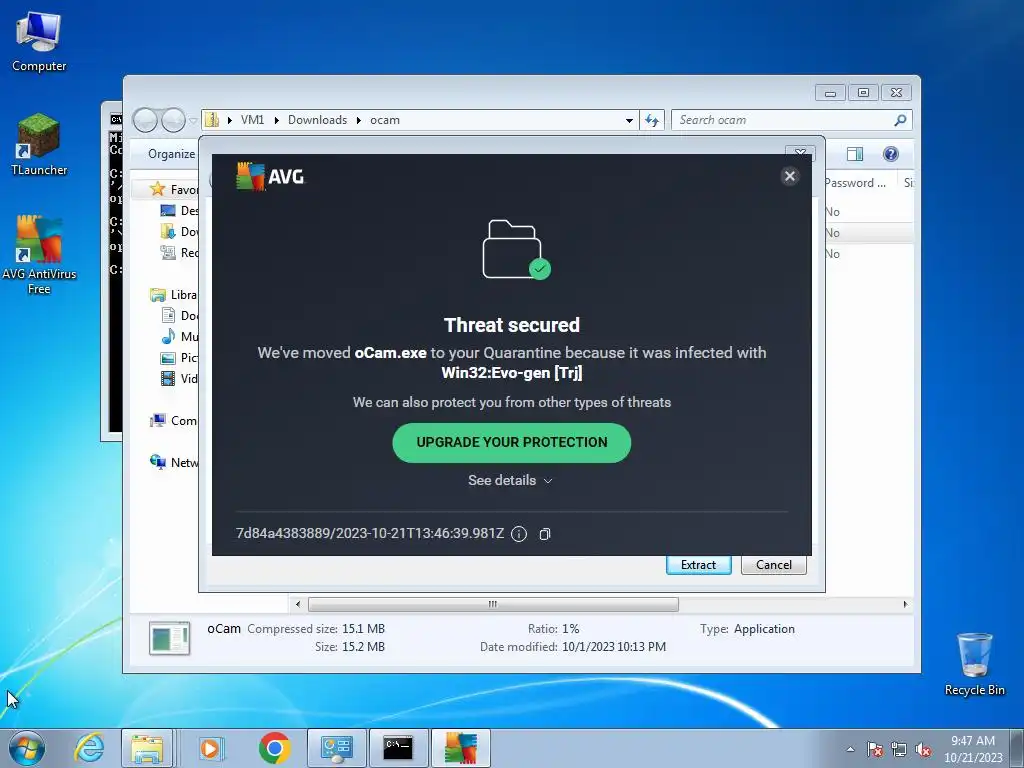The height and width of the screenshot is (768, 1024).
Task: Open Explorer help icon
Action: 890,154
